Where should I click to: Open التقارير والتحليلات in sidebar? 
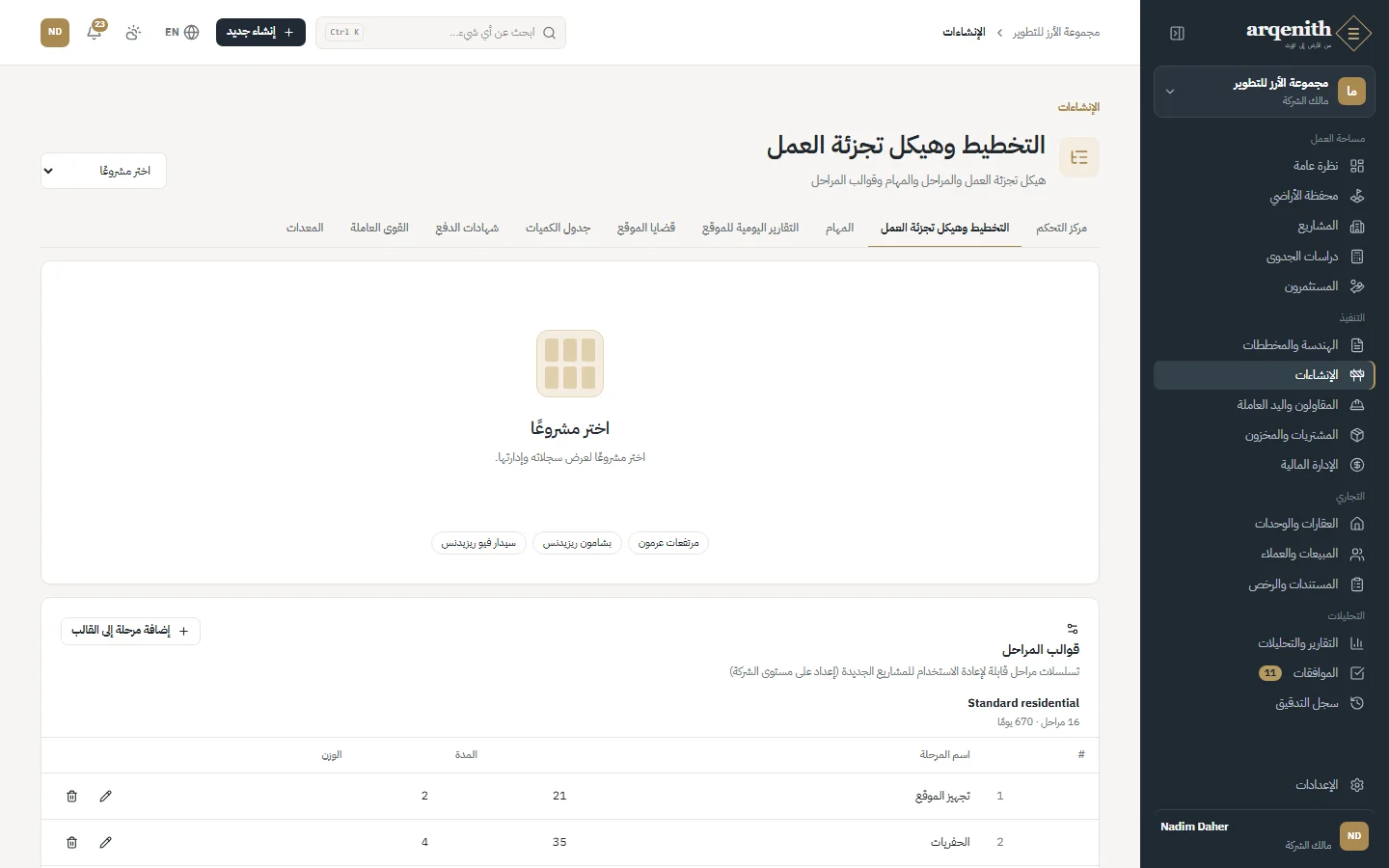click(1264, 643)
